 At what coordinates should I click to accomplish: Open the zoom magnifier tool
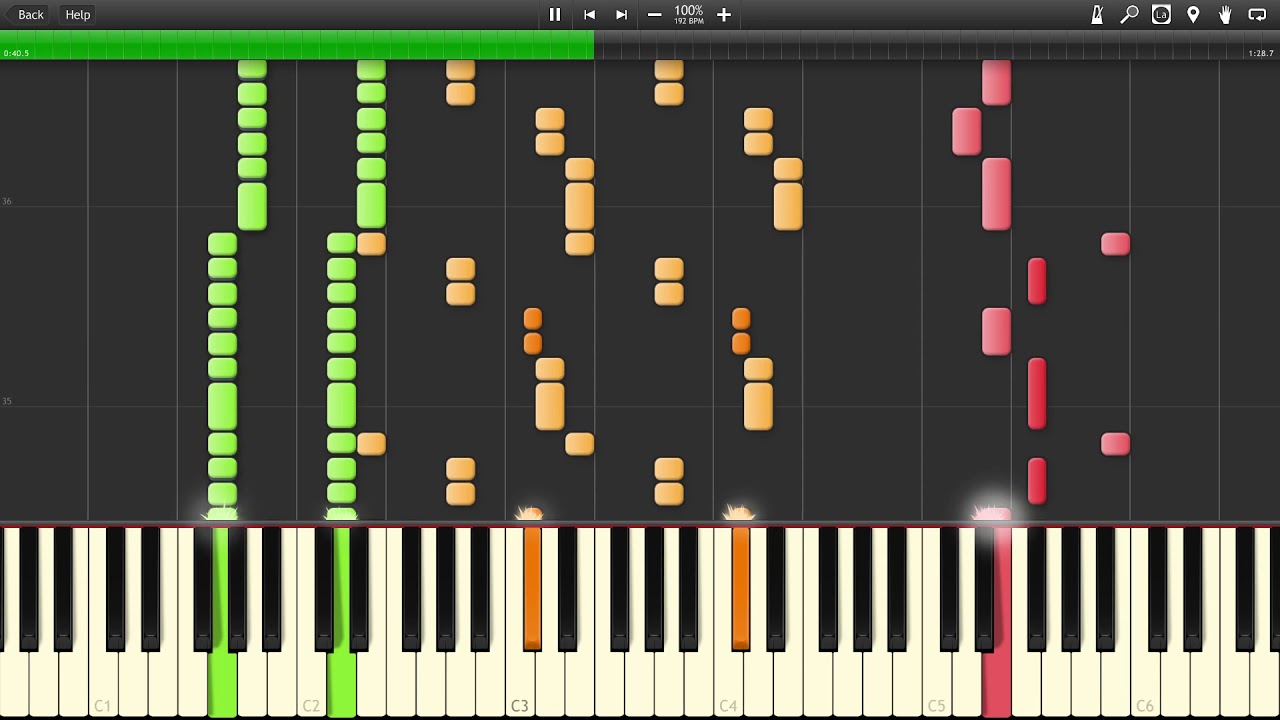(x=1129, y=14)
